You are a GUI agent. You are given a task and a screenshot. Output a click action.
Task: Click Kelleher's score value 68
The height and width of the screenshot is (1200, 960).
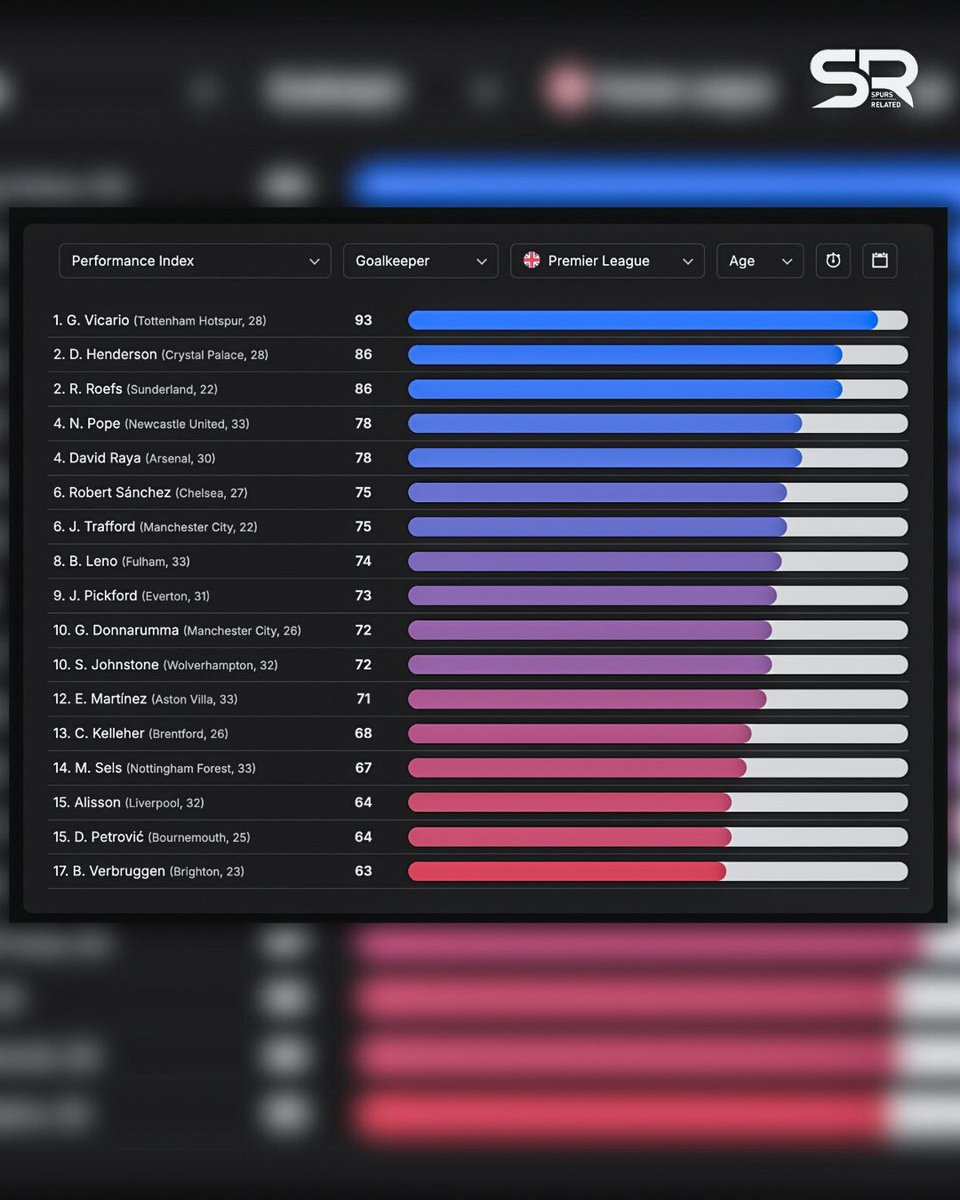point(363,733)
